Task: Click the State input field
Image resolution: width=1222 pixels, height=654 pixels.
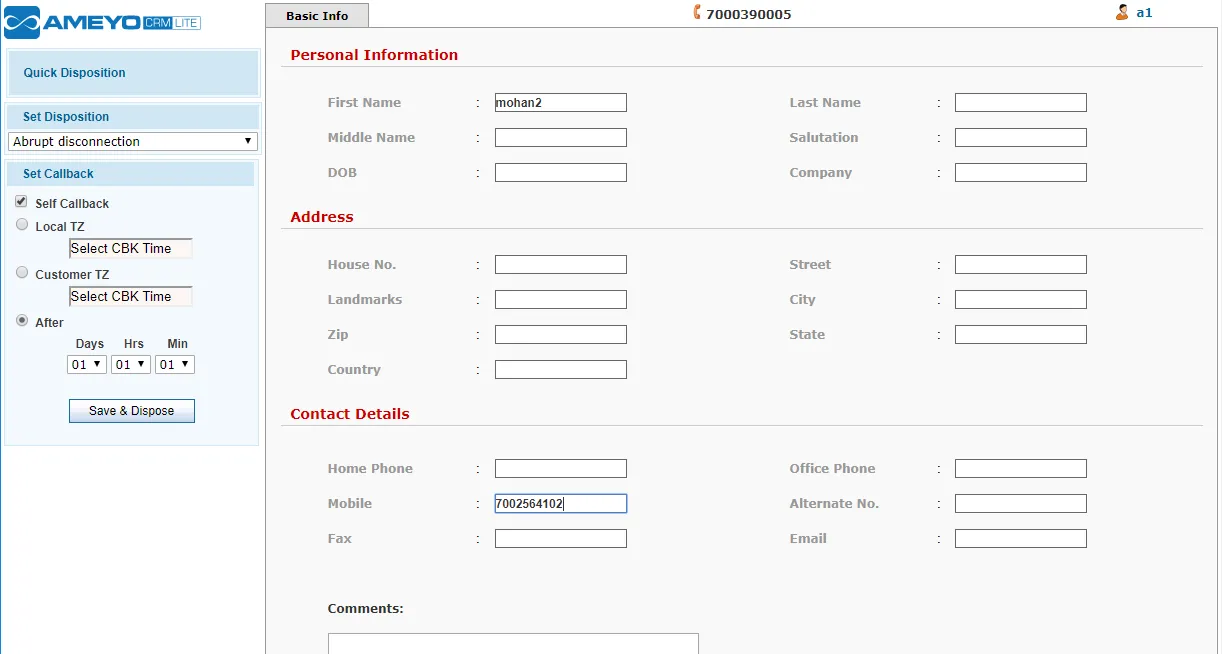Action: point(1021,335)
